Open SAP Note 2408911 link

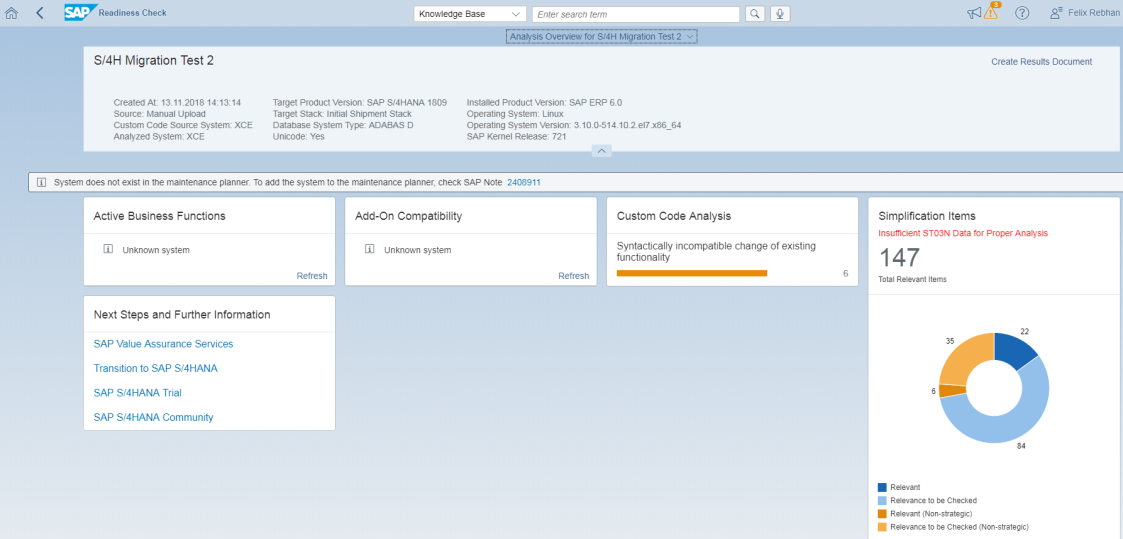coord(524,183)
